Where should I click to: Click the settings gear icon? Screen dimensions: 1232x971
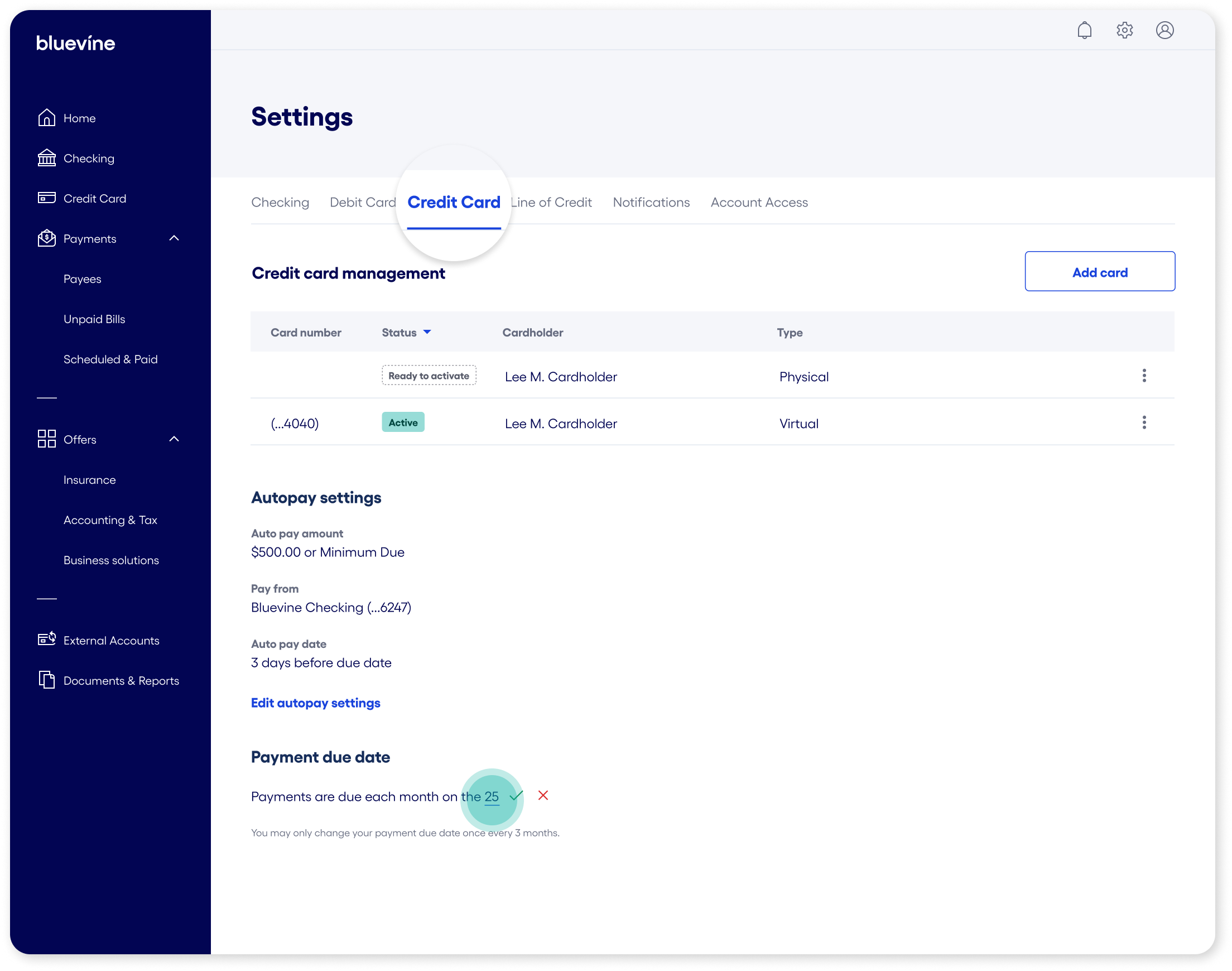click(x=1125, y=30)
